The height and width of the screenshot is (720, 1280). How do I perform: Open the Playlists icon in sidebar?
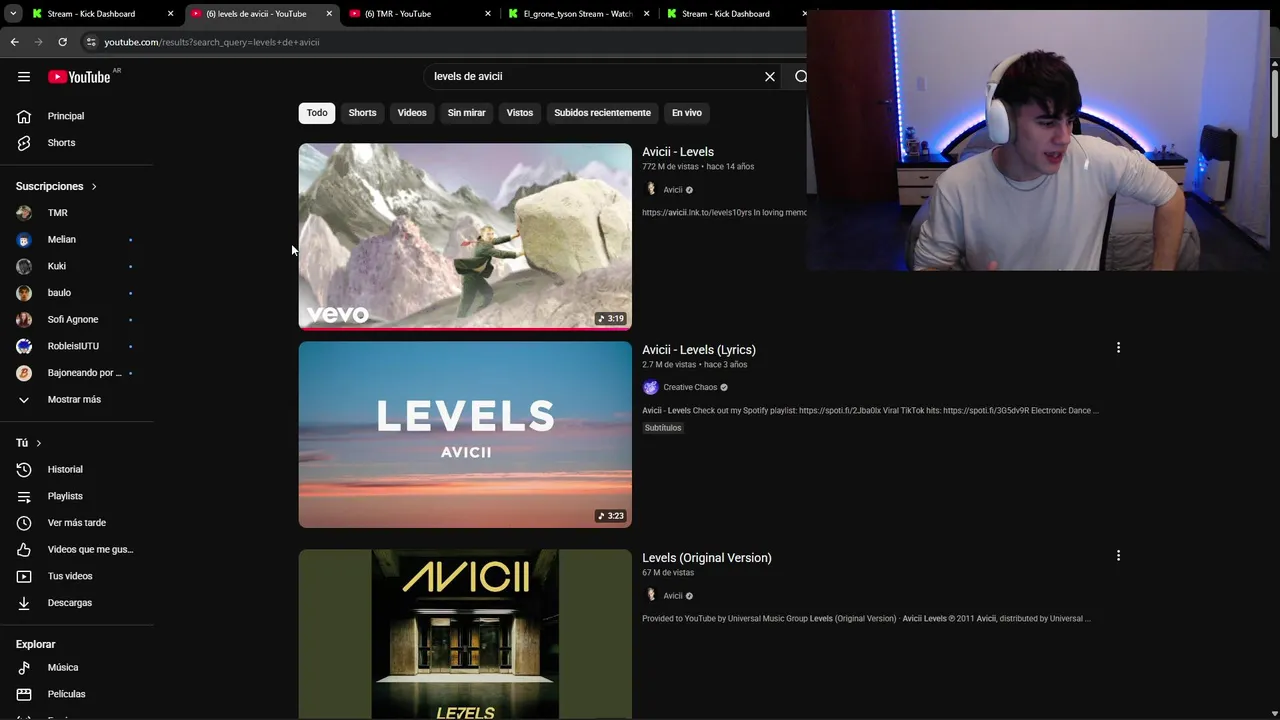(x=24, y=496)
